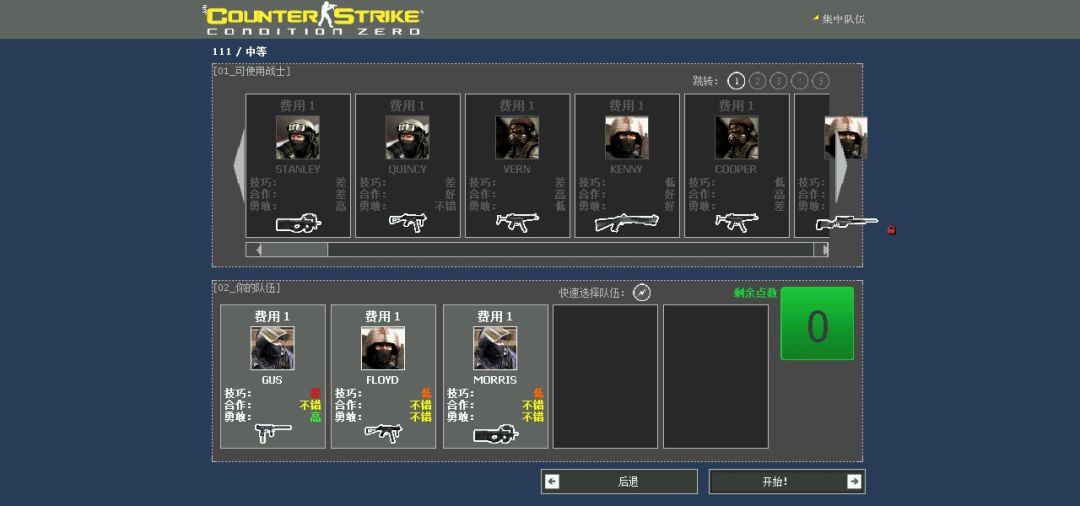Viewport: 1080px width, 506px height.
Task: Select QUINCY's portrait in available fighters
Action: (407, 137)
